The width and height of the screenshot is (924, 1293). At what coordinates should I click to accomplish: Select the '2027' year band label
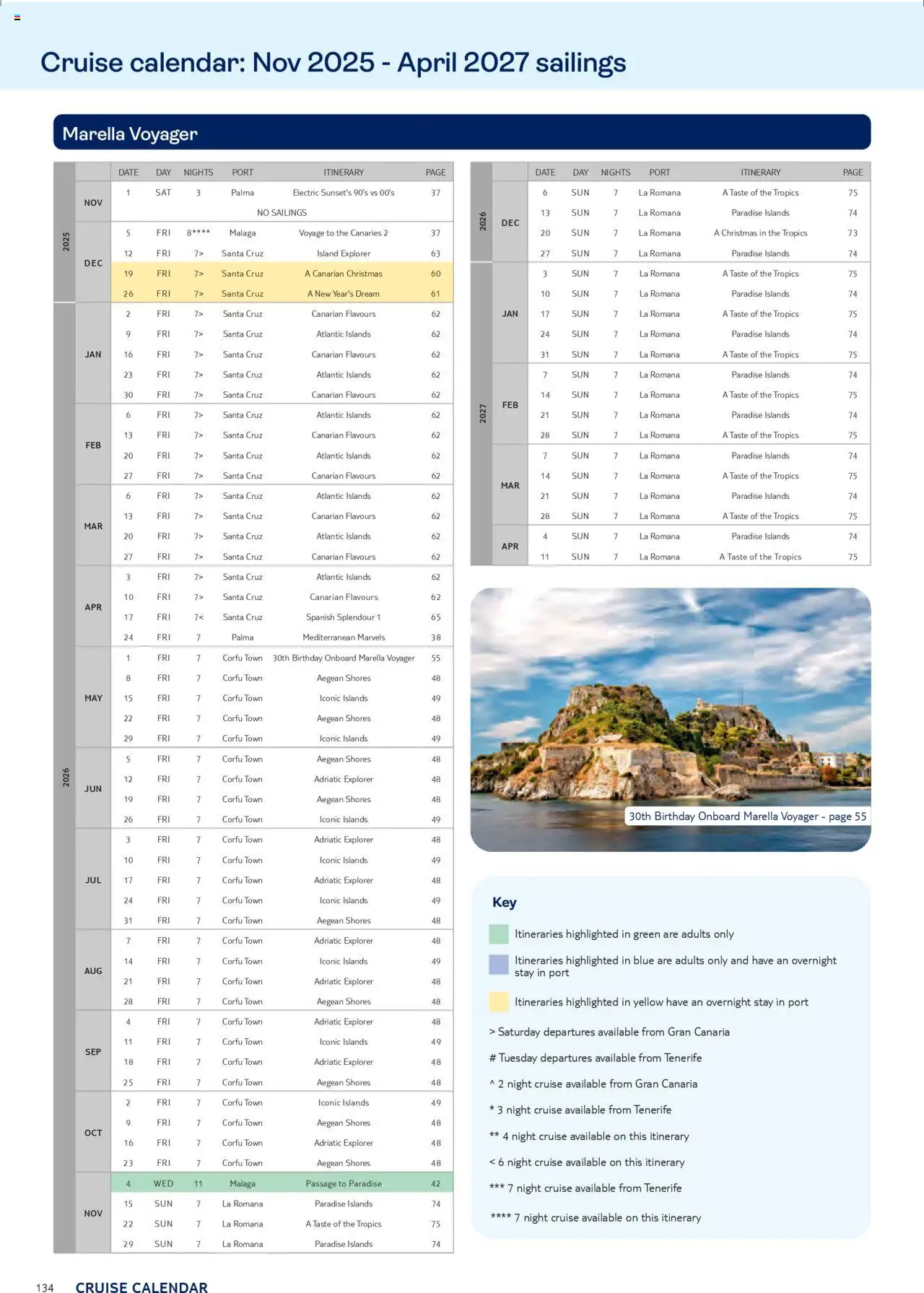[x=483, y=414]
